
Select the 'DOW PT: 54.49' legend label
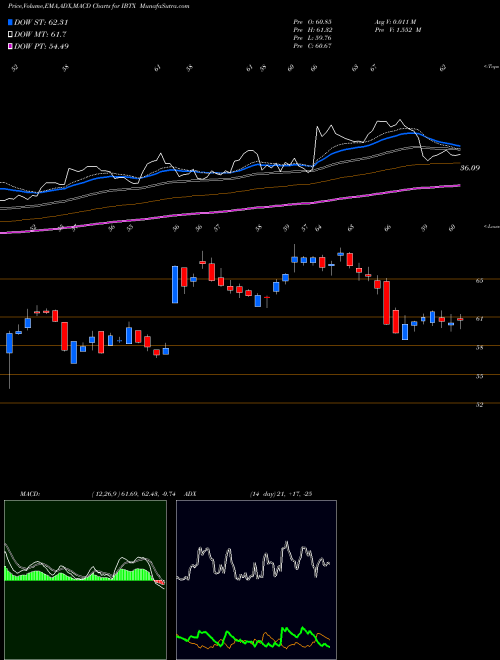[41, 46]
